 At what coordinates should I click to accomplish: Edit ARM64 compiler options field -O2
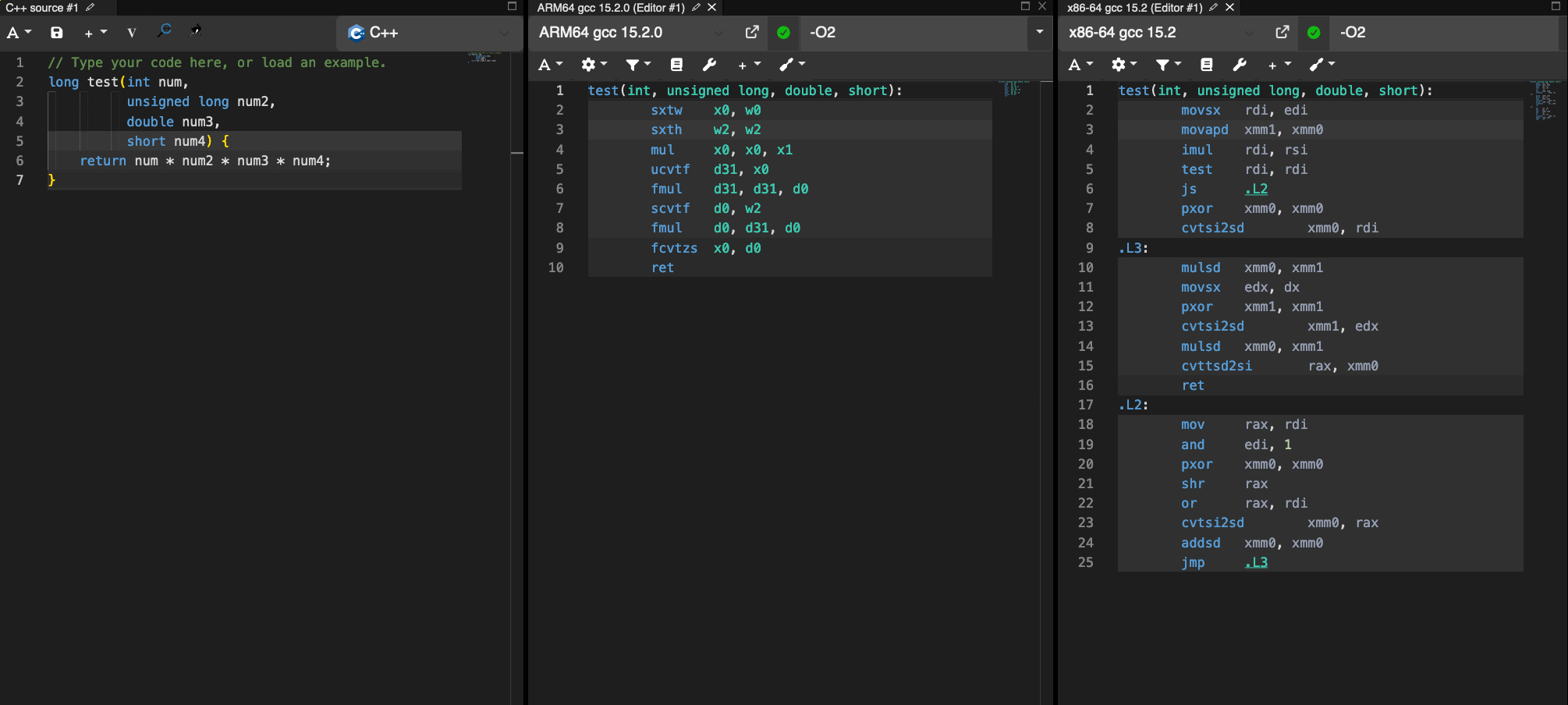tap(914, 33)
